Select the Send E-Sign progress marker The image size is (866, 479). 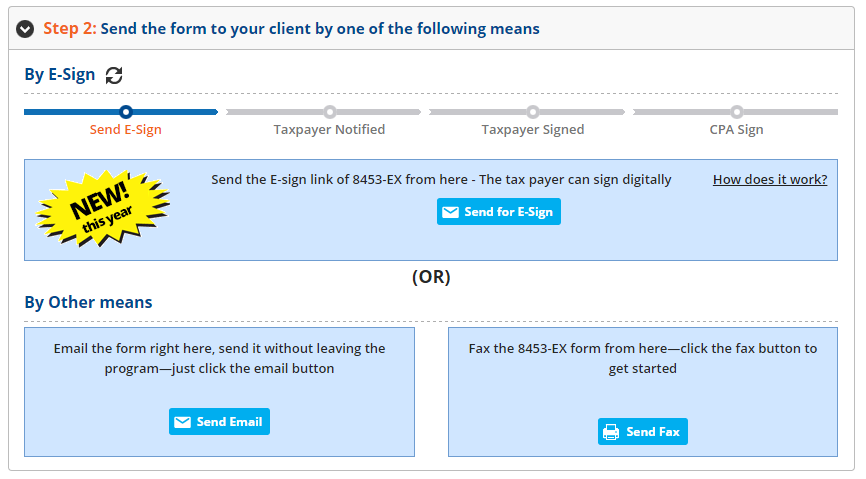click(x=126, y=112)
